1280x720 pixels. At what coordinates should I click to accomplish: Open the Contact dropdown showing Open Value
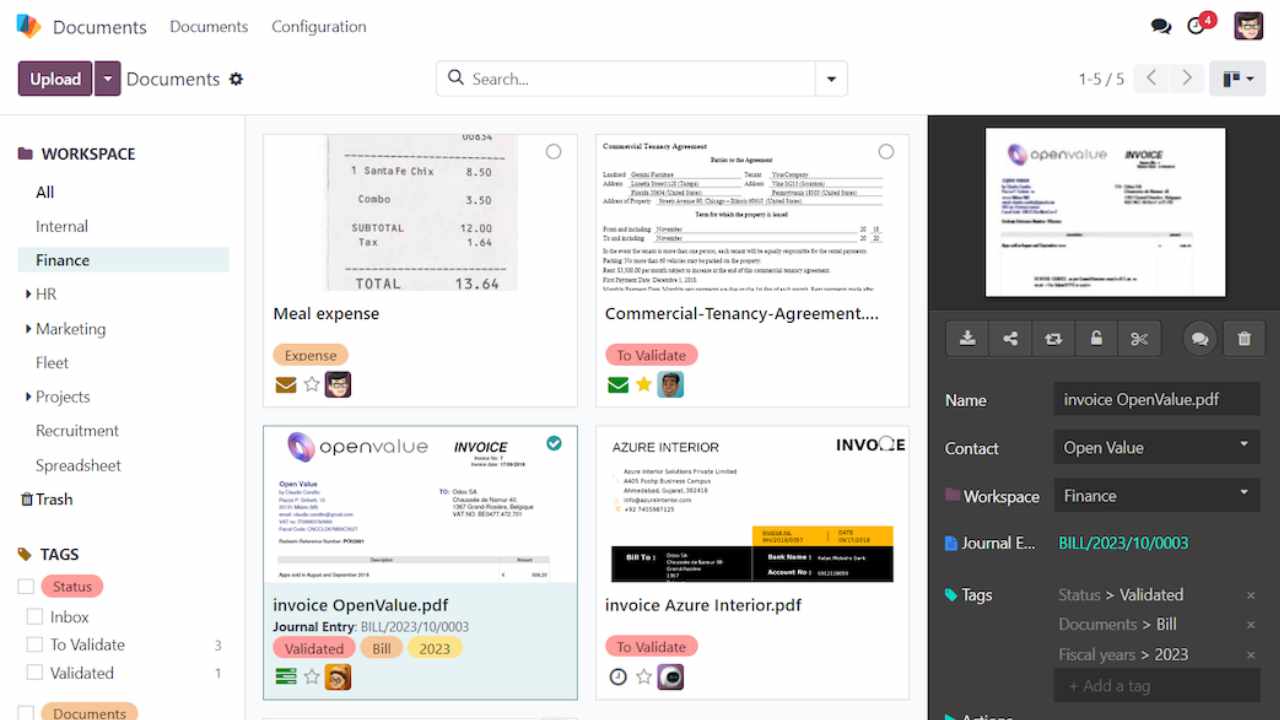click(1156, 447)
